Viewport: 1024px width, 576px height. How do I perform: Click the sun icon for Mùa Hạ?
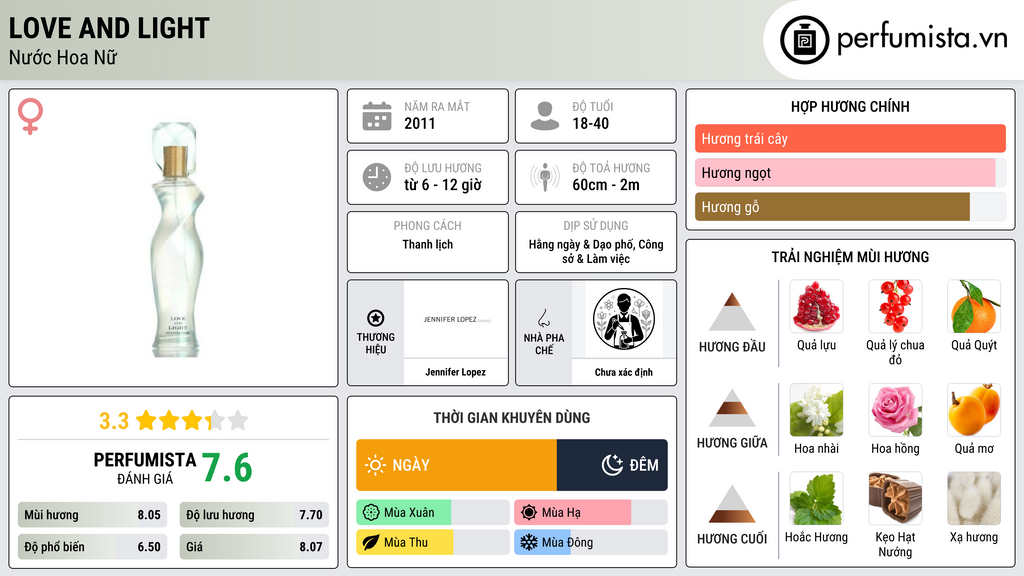[x=529, y=513]
